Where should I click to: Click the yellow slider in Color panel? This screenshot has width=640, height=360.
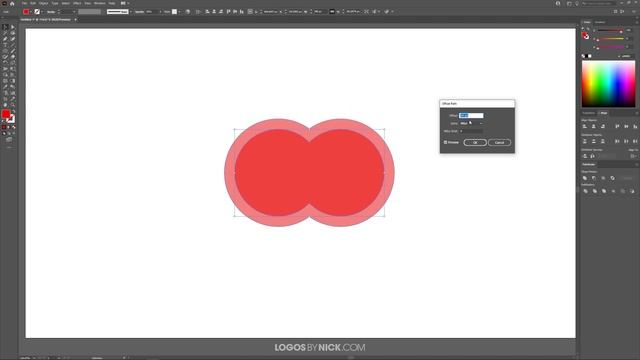(x=611, y=39)
